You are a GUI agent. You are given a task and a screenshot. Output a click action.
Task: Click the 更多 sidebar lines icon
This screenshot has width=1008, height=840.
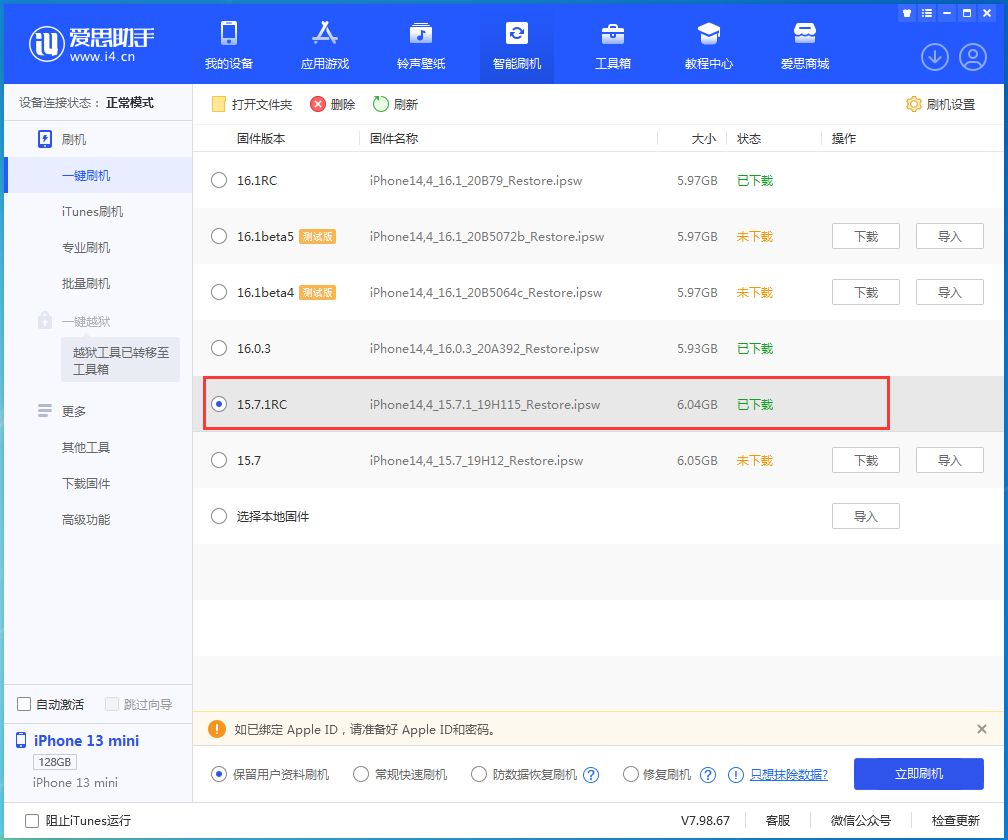[x=44, y=411]
